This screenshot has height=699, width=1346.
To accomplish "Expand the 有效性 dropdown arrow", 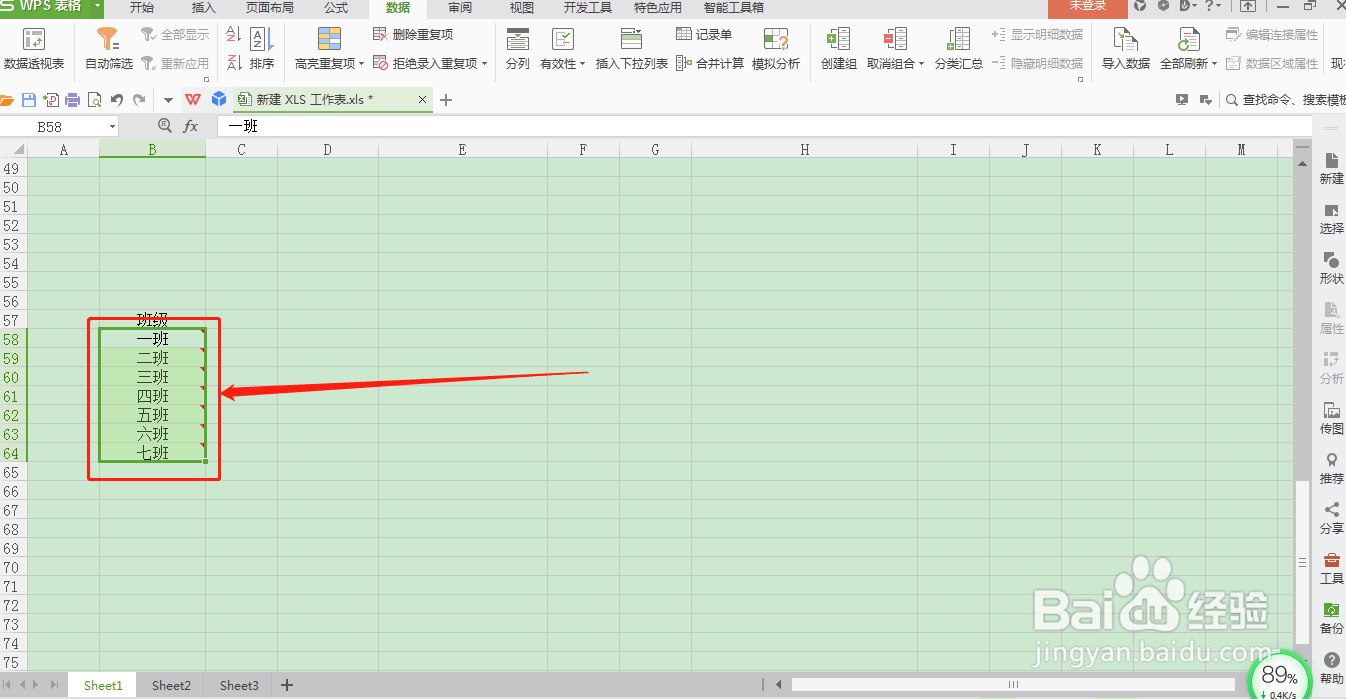I will point(582,64).
